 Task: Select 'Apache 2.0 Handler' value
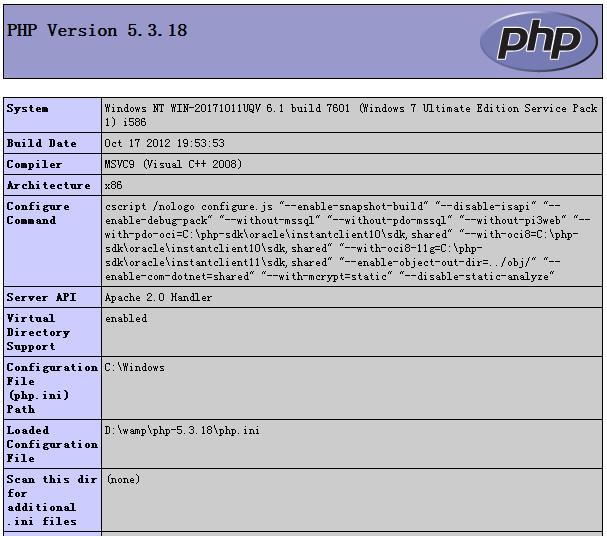coord(158,297)
